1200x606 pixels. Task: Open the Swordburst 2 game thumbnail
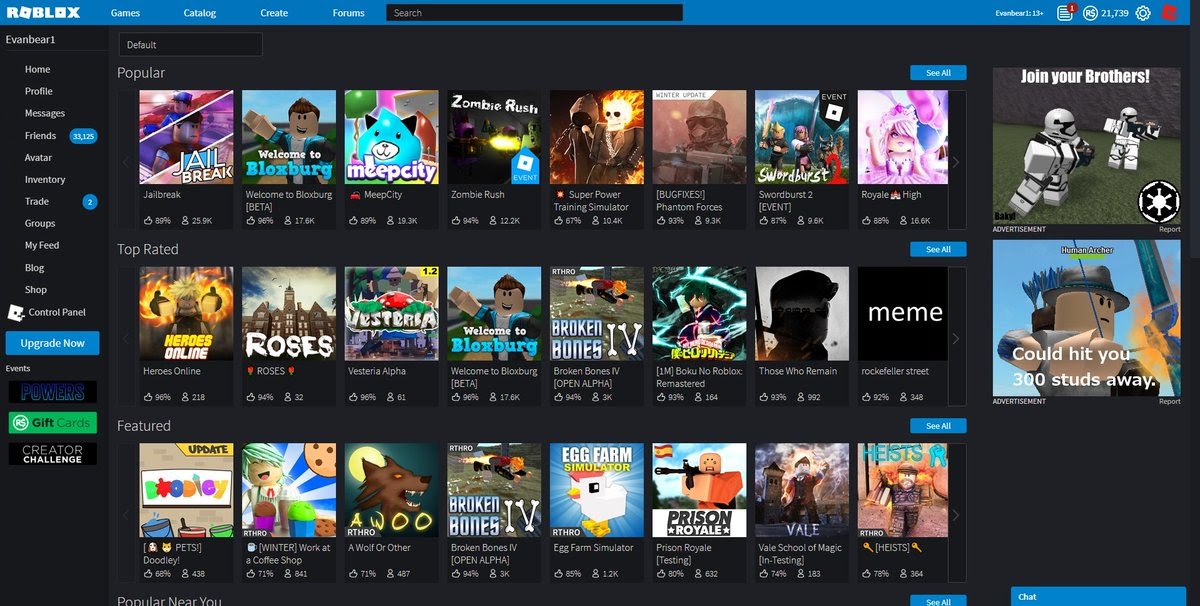(802, 137)
